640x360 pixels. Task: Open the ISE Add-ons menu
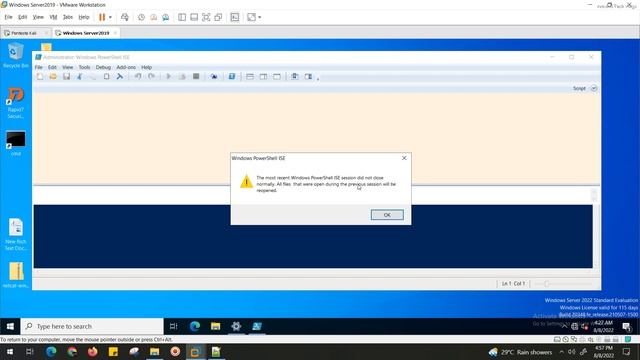pos(126,67)
